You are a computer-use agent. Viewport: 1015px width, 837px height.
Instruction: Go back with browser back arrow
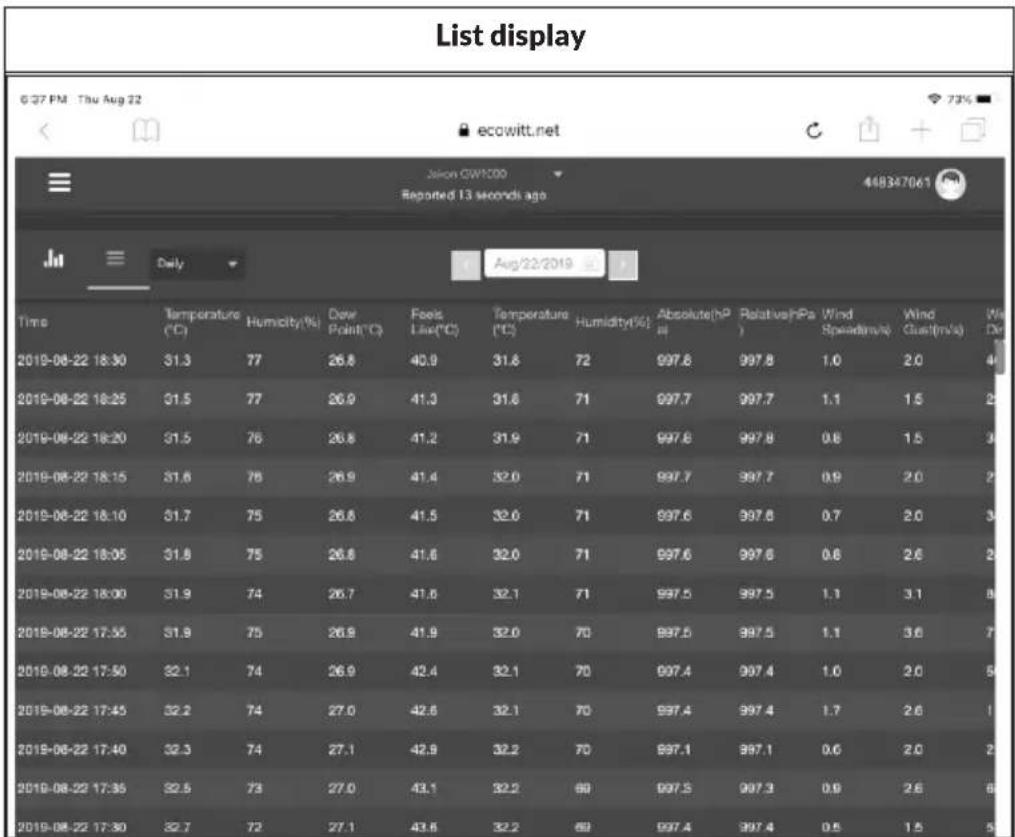[45, 131]
